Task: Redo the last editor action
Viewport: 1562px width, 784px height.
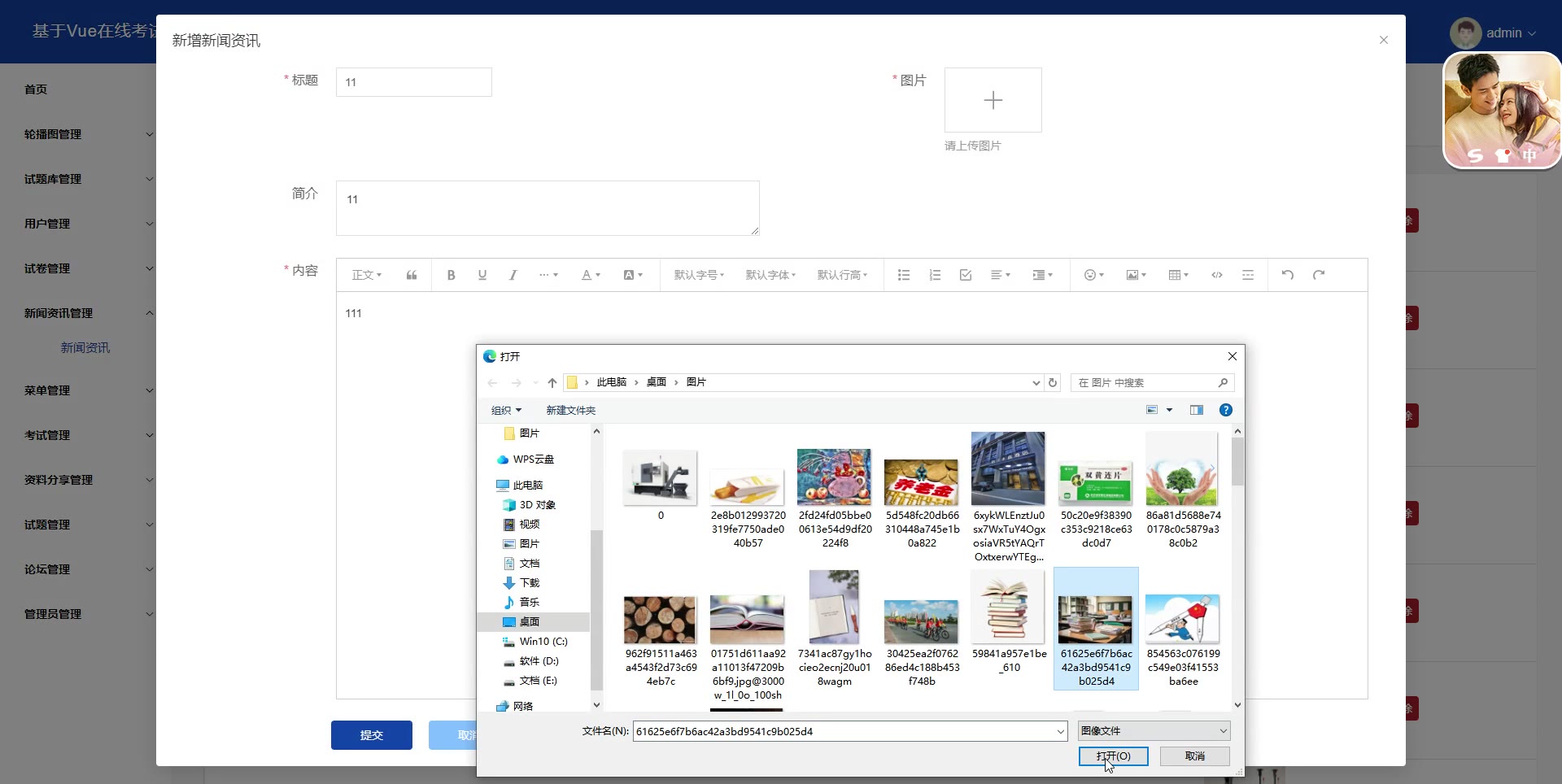Action: 1319,275
